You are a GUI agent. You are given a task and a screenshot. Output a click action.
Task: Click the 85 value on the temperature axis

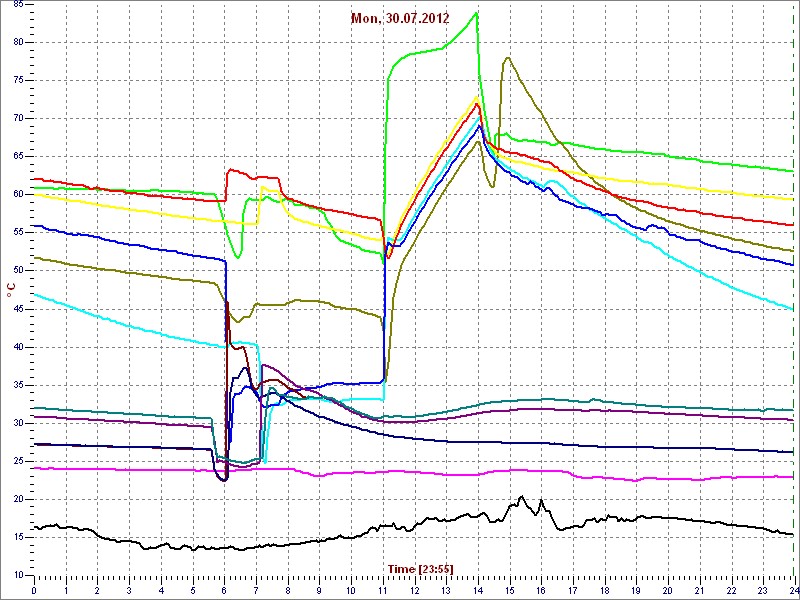[19, 5]
